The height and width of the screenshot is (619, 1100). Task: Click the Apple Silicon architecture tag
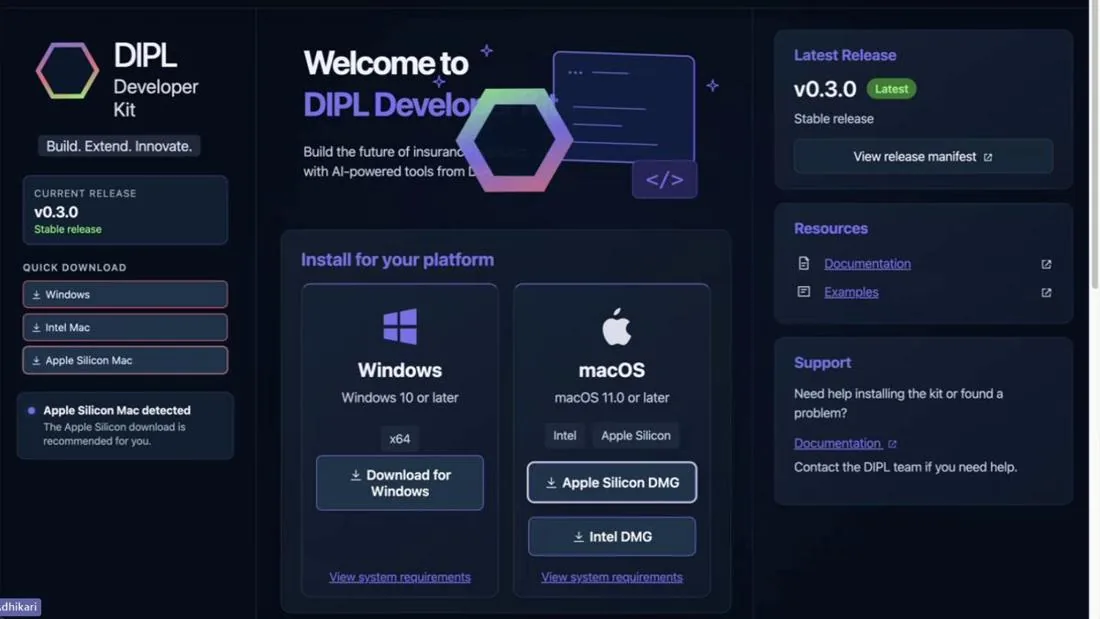coord(636,436)
